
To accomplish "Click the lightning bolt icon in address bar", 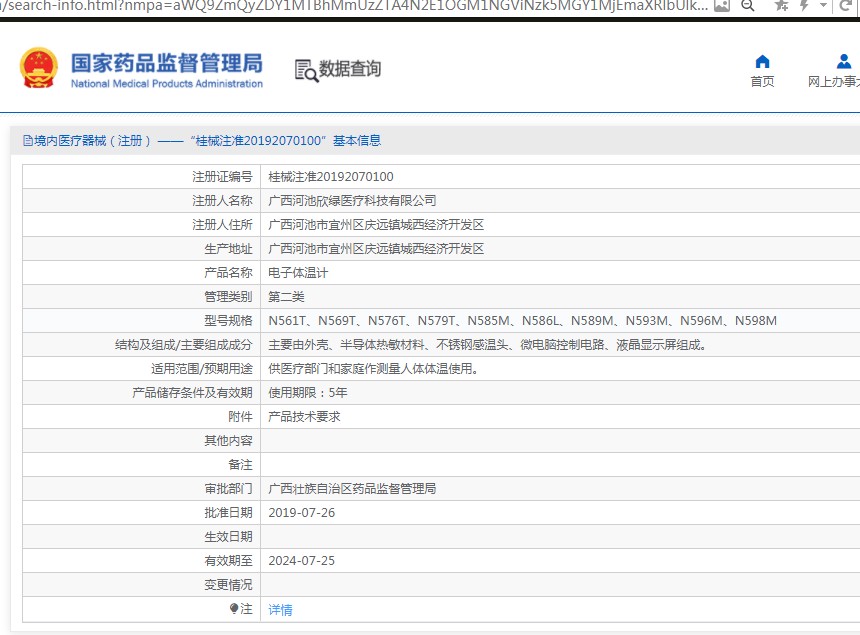I will click(804, 6).
